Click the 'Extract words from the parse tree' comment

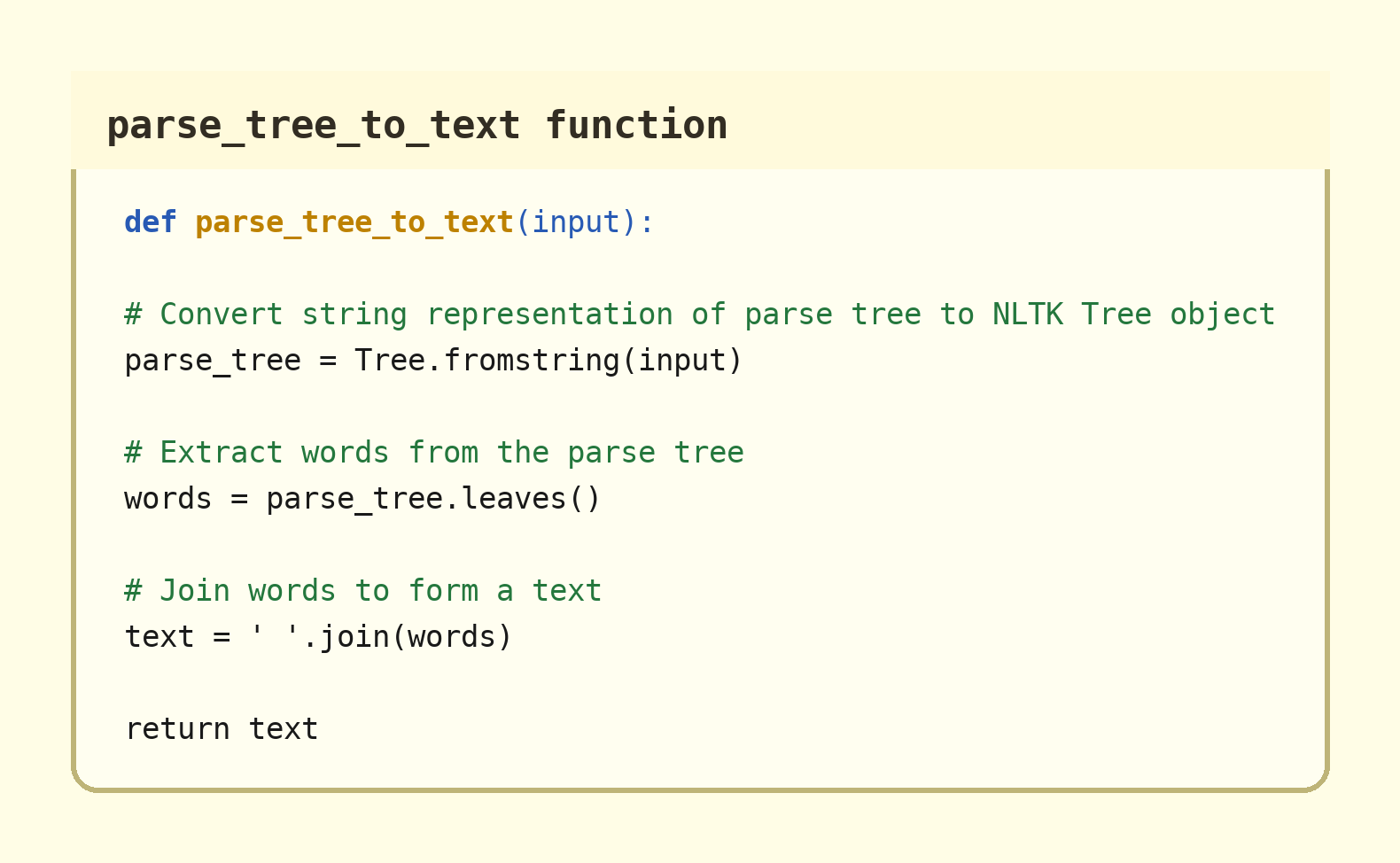point(433,453)
